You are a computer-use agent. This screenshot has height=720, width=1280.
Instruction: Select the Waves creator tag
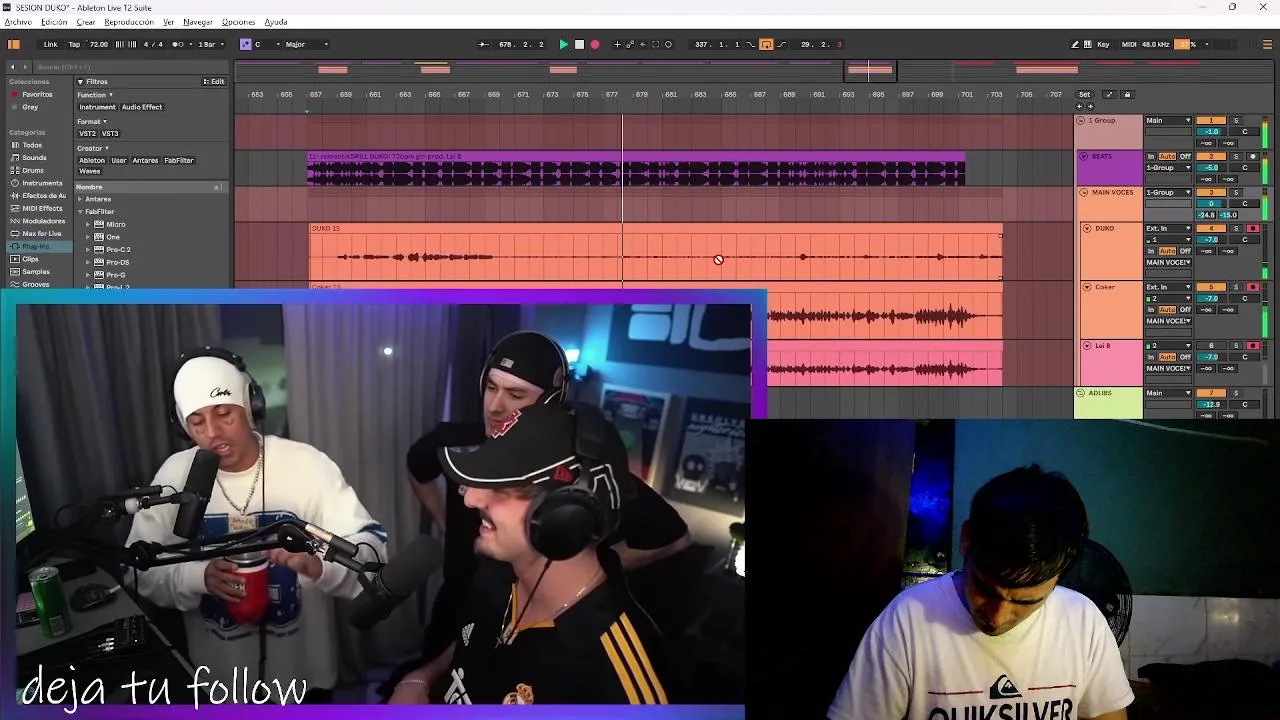(89, 171)
